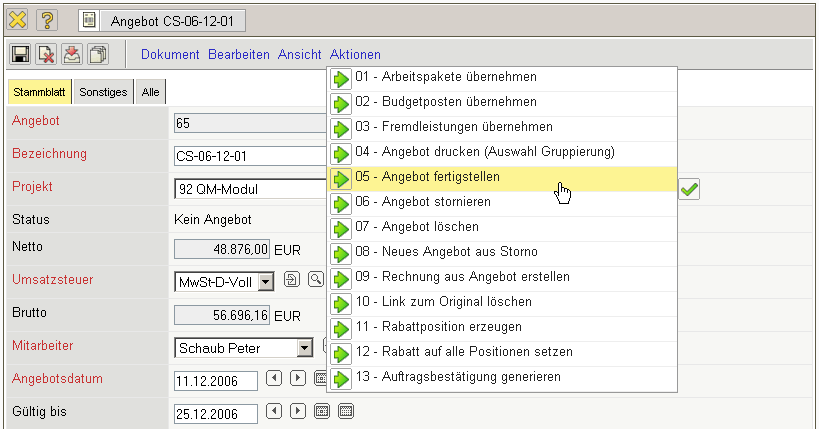Click the go-to record icon next to MwSt-D-Voll

pos(292,280)
